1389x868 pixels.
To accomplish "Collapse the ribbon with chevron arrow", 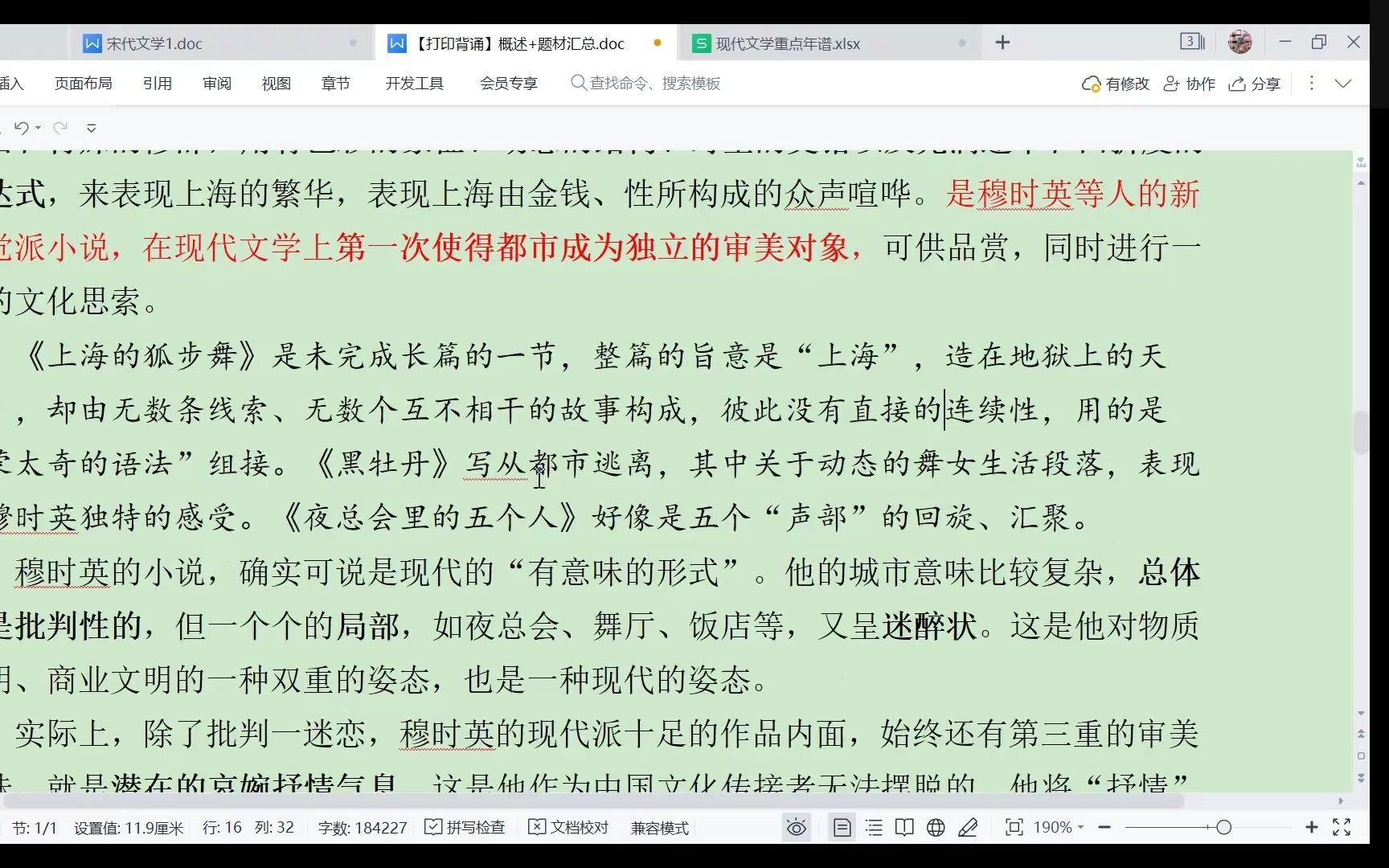I will click(1343, 84).
